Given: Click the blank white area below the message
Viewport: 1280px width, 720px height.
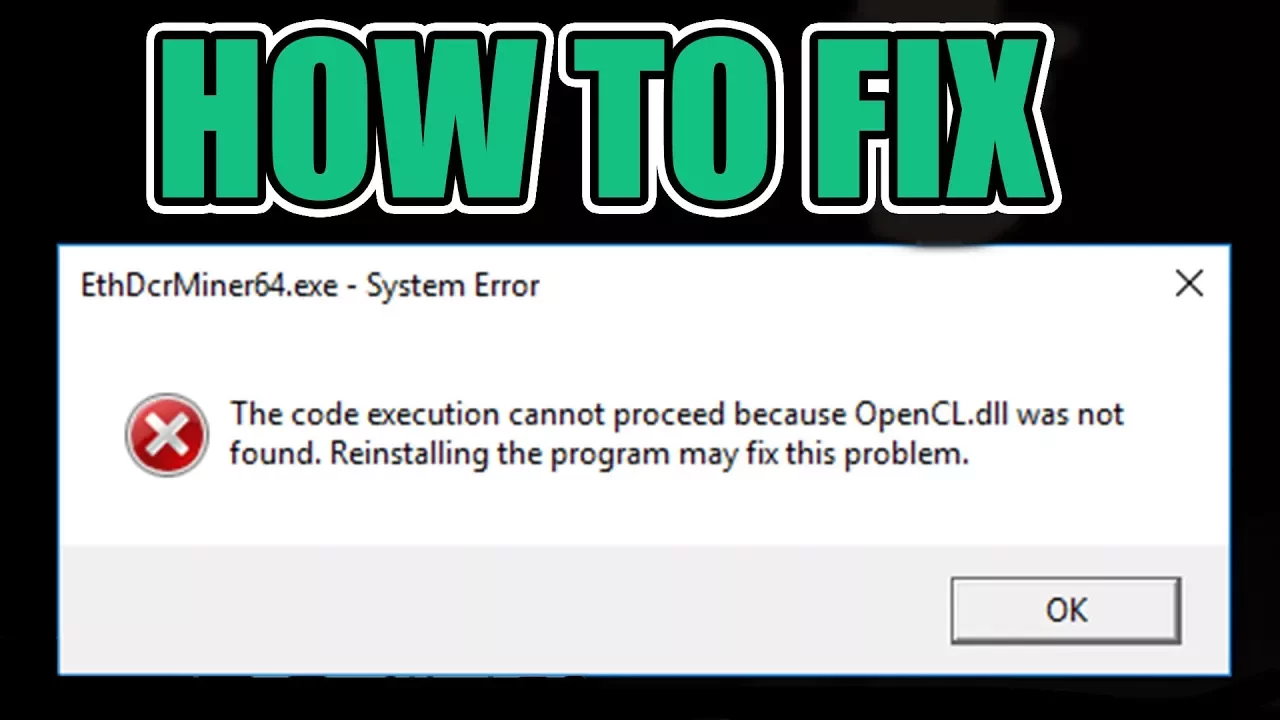Looking at the screenshot, I should 640,512.
